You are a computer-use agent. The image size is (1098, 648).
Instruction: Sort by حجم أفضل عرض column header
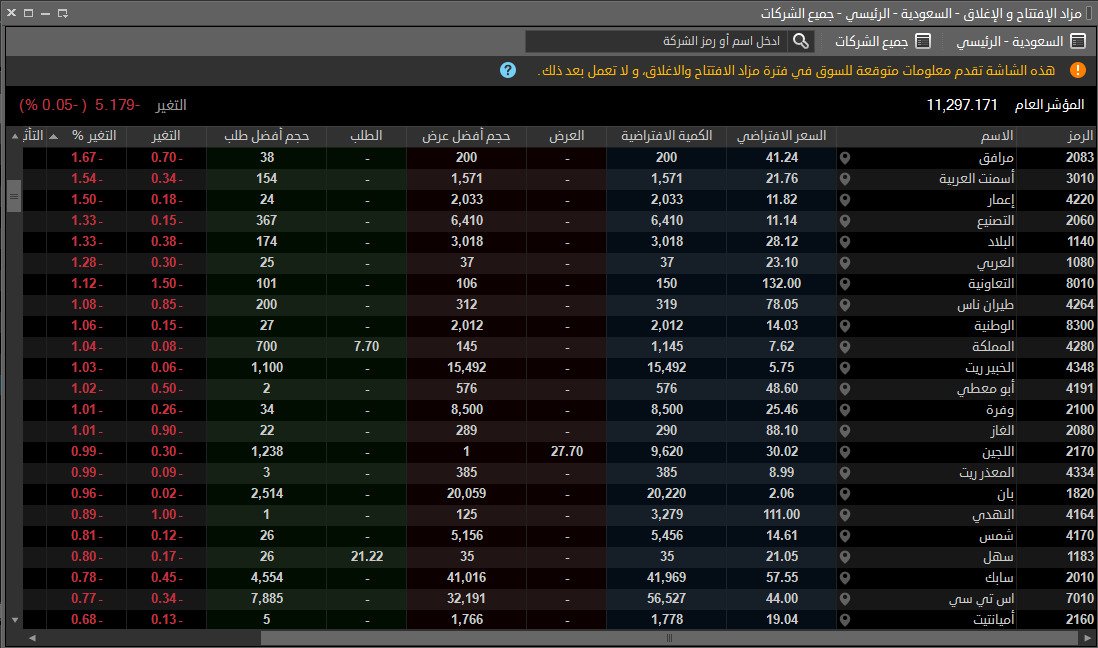coord(466,136)
